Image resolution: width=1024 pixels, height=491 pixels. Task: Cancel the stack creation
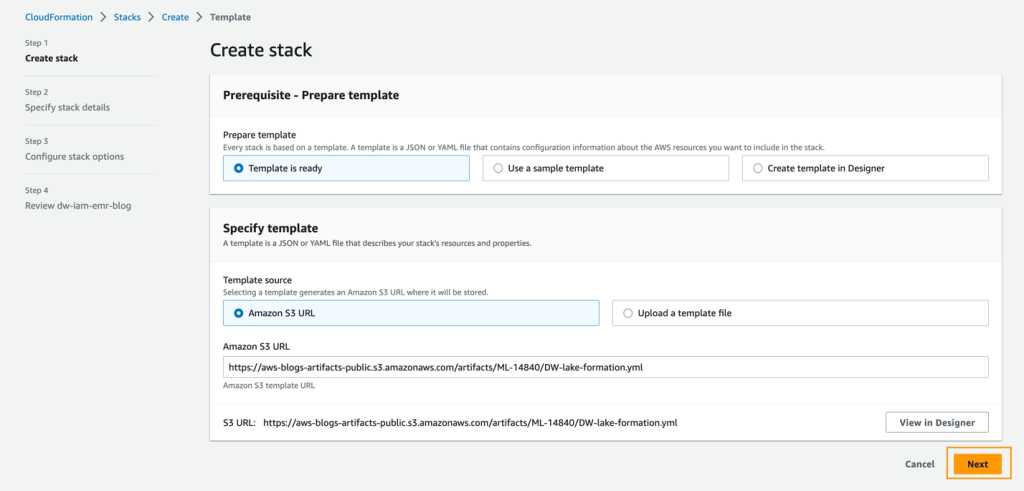click(x=919, y=464)
